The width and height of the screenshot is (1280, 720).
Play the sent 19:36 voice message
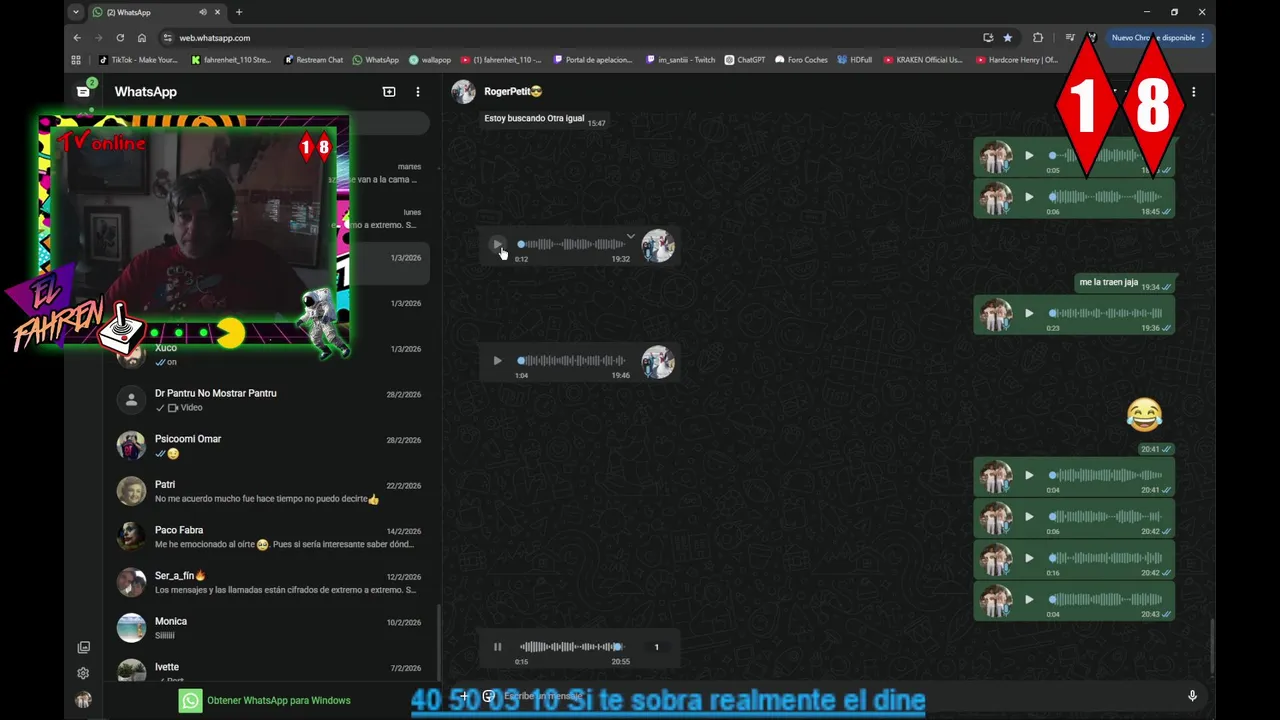1029,314
